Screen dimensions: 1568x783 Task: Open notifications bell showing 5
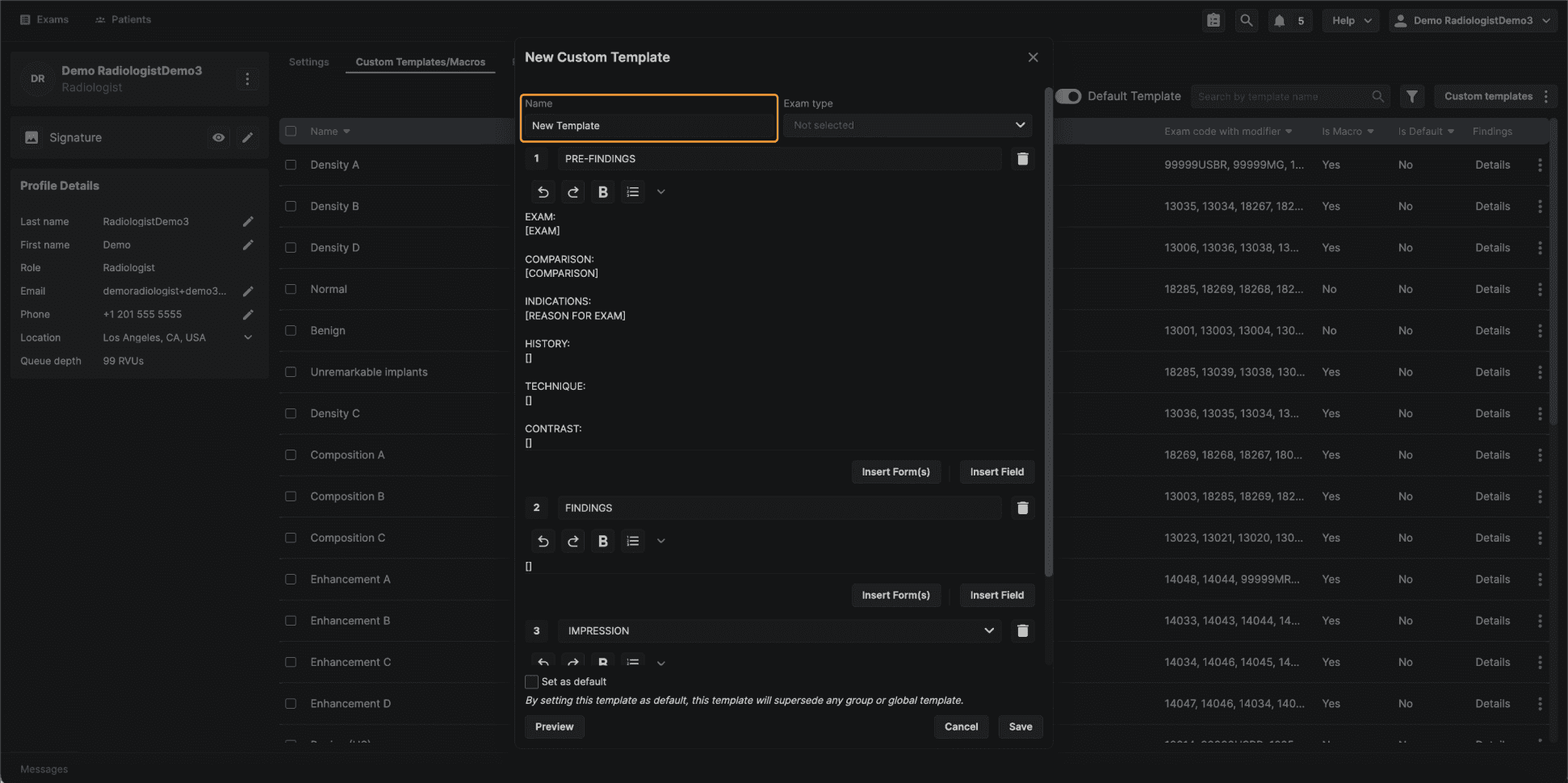1289,20
